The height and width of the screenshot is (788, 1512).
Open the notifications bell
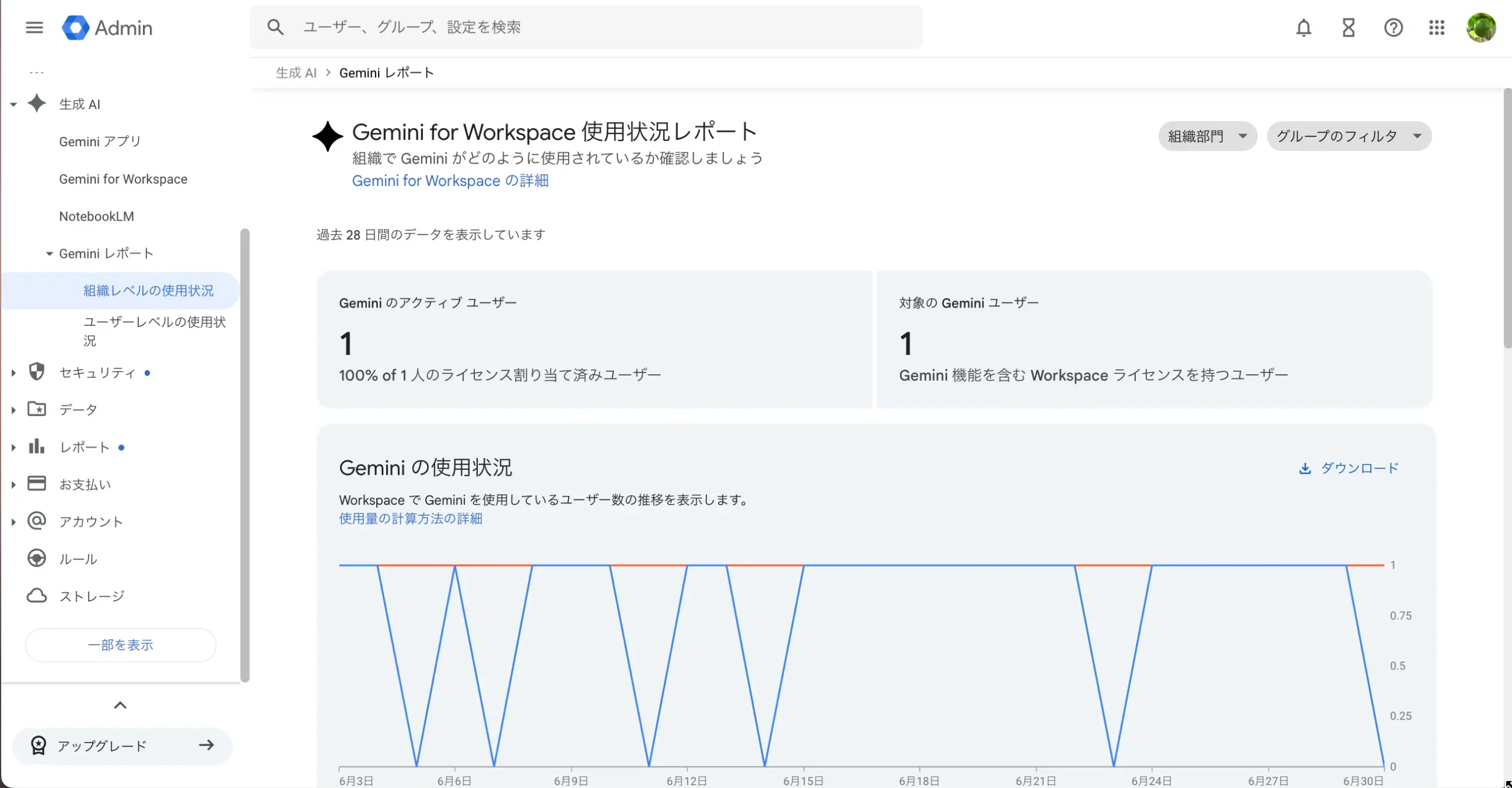click(x=1304, y=28)
